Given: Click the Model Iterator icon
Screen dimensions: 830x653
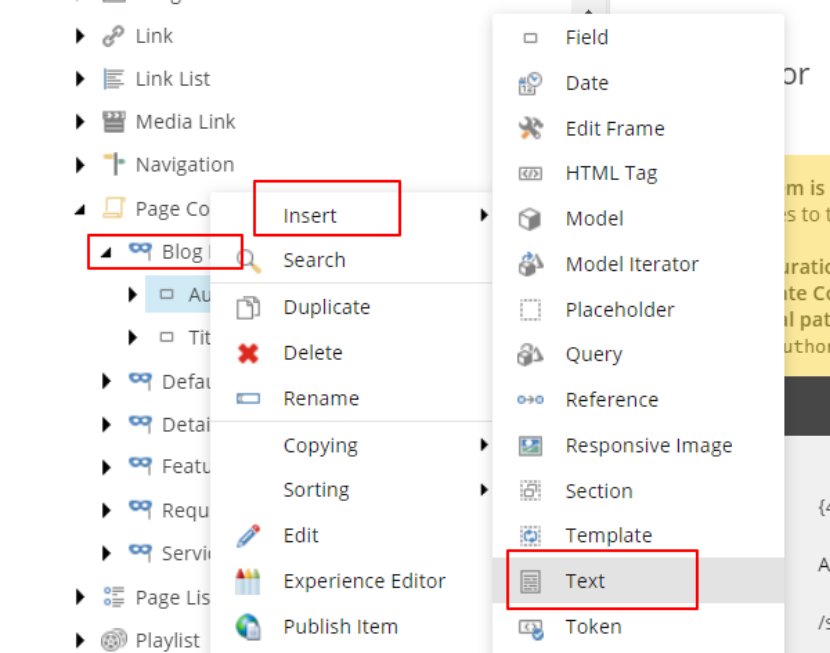Looking at the screenshot, I should pos(530,264).
